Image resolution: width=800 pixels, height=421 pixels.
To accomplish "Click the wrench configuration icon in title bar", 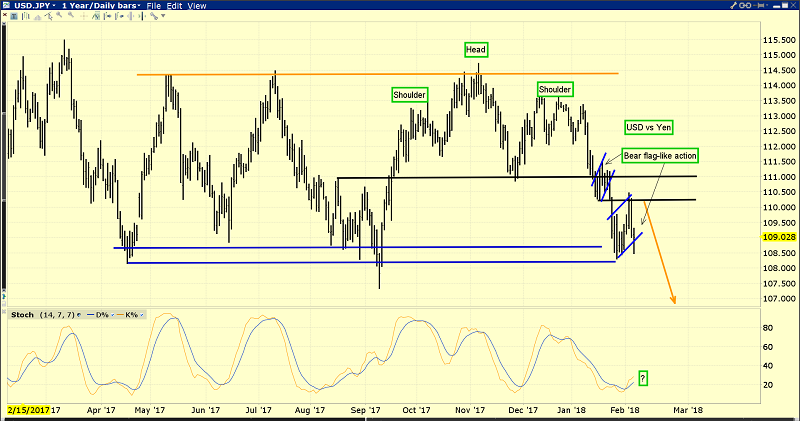I will tap(733, 5).
